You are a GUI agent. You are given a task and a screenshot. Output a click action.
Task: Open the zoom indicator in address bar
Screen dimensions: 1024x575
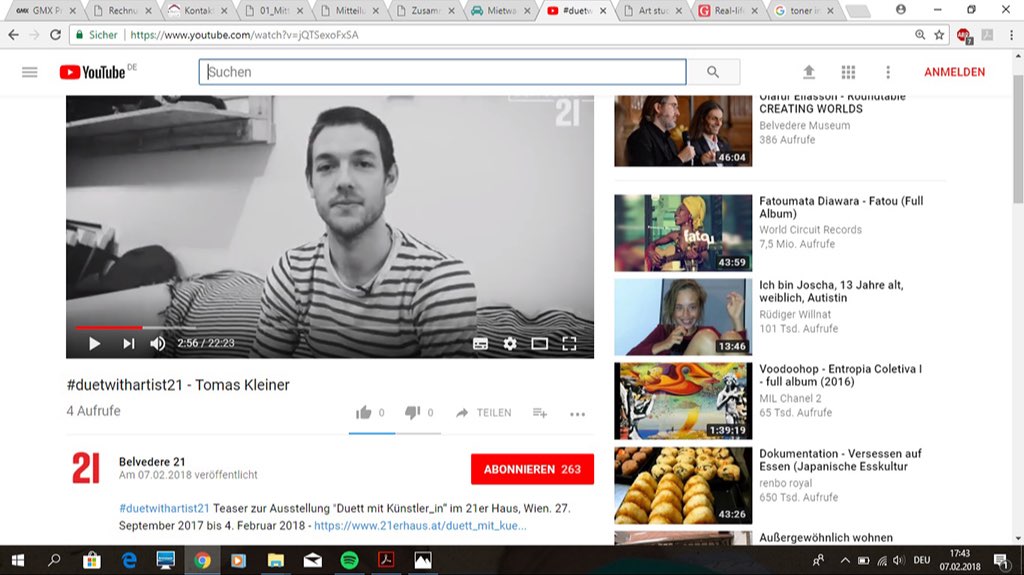[x=920, y=35]
